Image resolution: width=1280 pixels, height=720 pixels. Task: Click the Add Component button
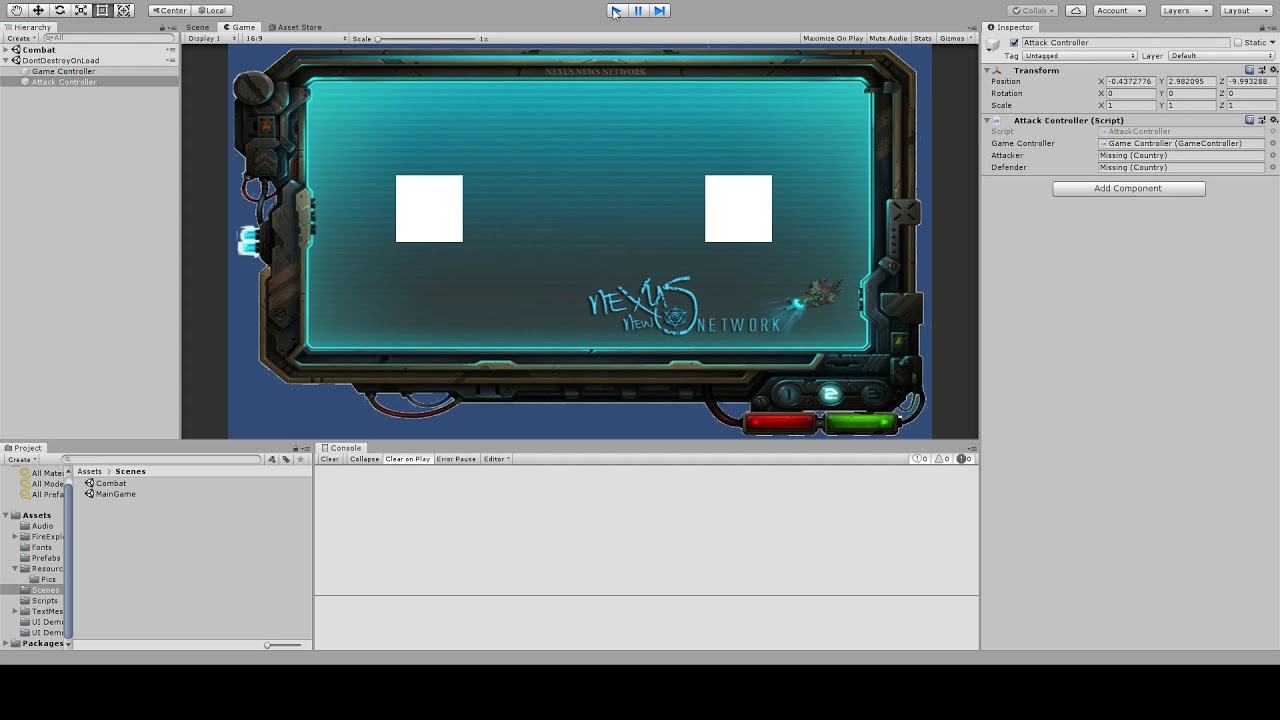point(1128,188)
